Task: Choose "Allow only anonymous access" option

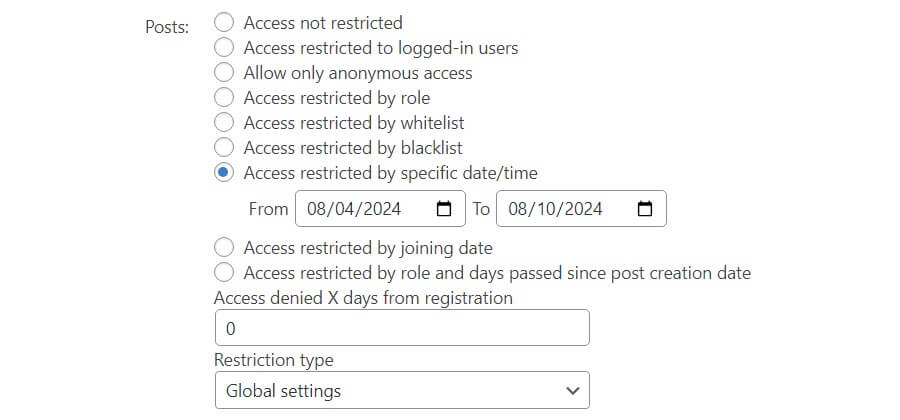Action: 225,72
